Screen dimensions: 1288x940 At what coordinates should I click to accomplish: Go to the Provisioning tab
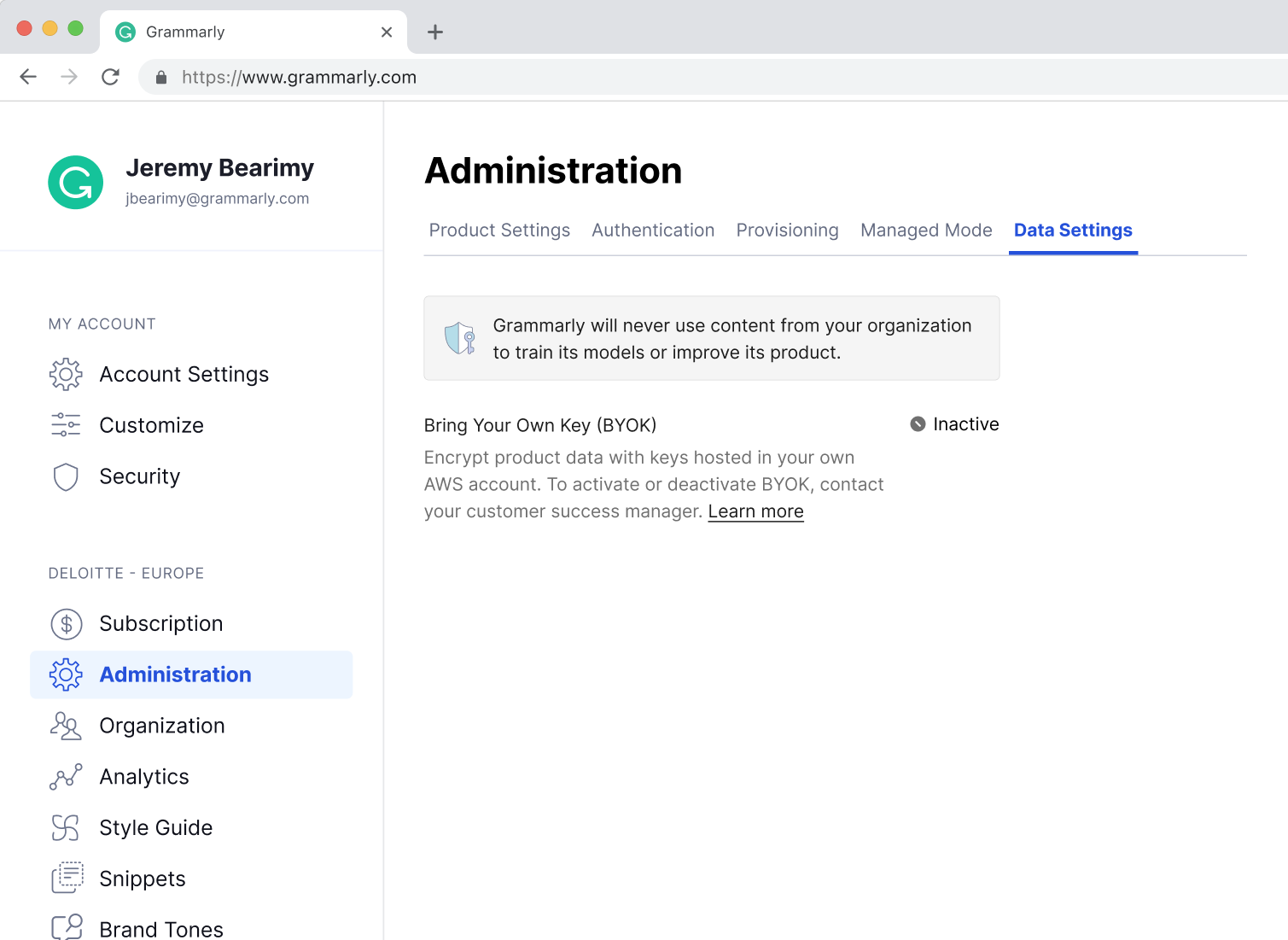[x=787, y=231]
